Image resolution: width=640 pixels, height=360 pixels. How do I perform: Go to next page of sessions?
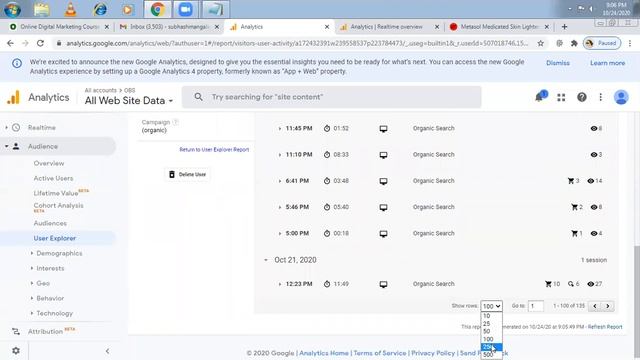(608, 306)
